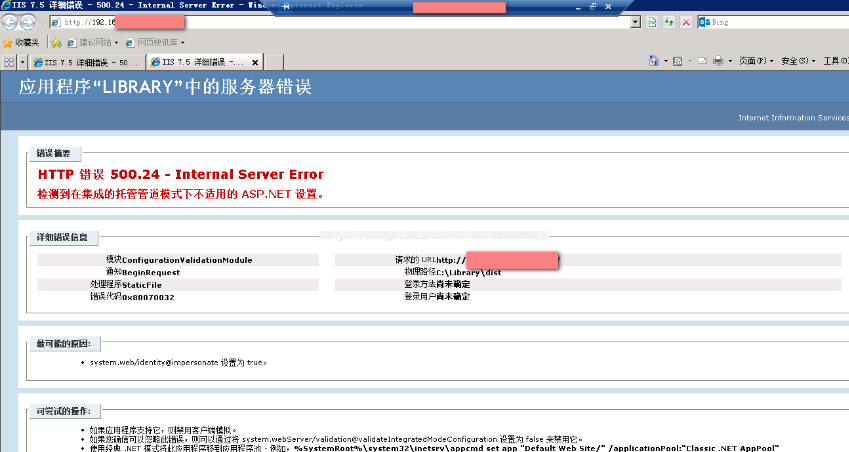The width and height of the screenshot is (849, 452).
Task: Expand the Home button dropdown arrow
Action: pyautogui.click(x=666, y=61)
